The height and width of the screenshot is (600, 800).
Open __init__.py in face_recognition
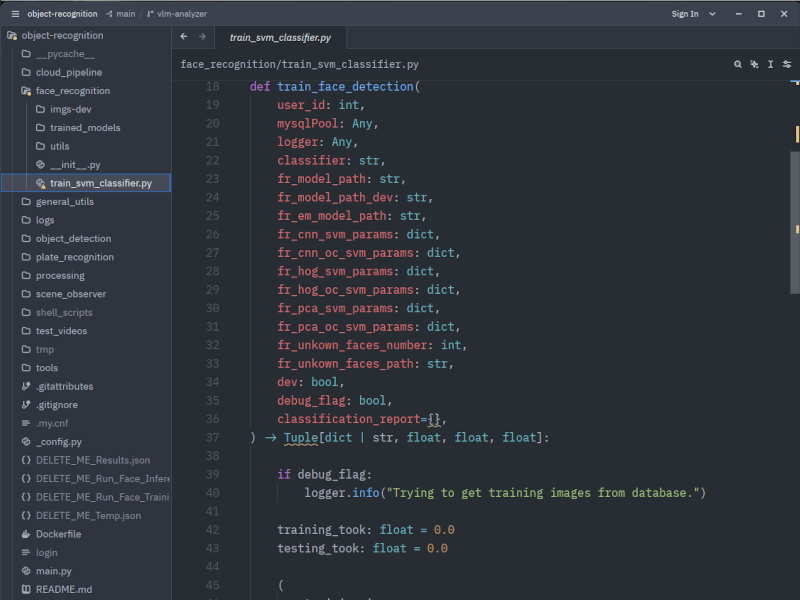click(x=86, y=165)
